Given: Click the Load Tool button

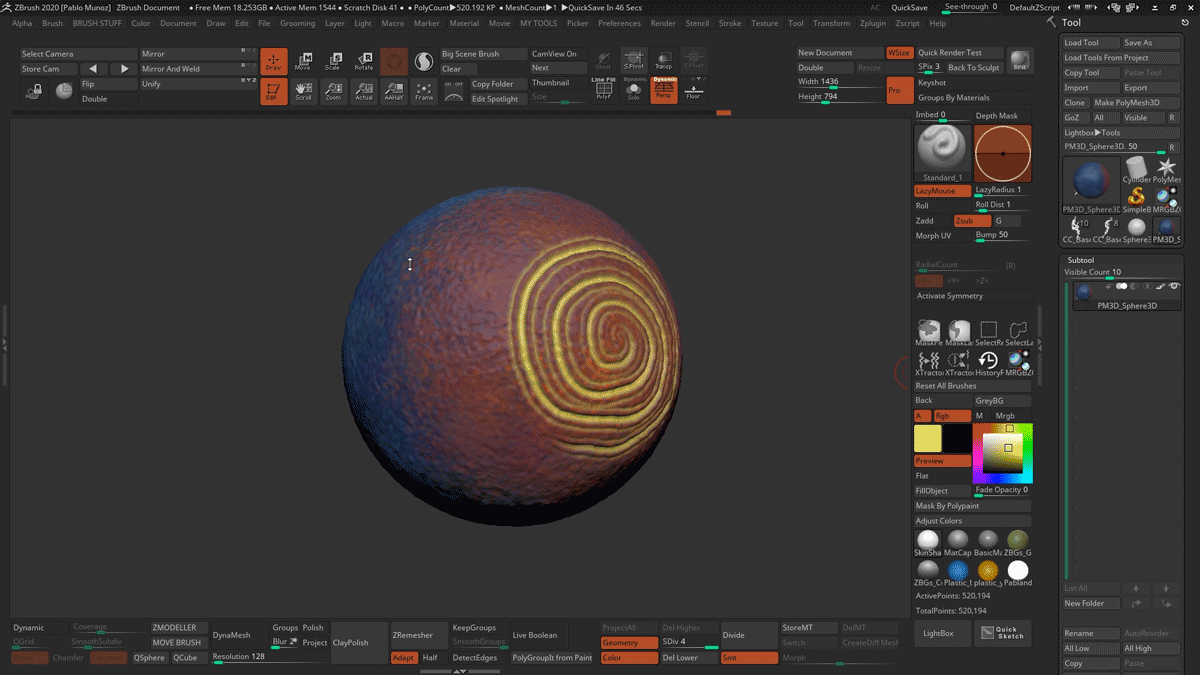Looking at the screenshot, I should (1091, 43).
